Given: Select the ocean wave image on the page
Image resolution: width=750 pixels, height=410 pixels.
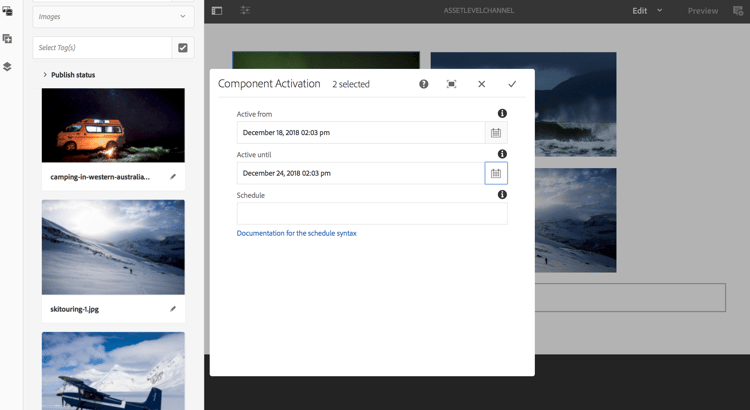Looking at the screenshot, I should (575, 104).
